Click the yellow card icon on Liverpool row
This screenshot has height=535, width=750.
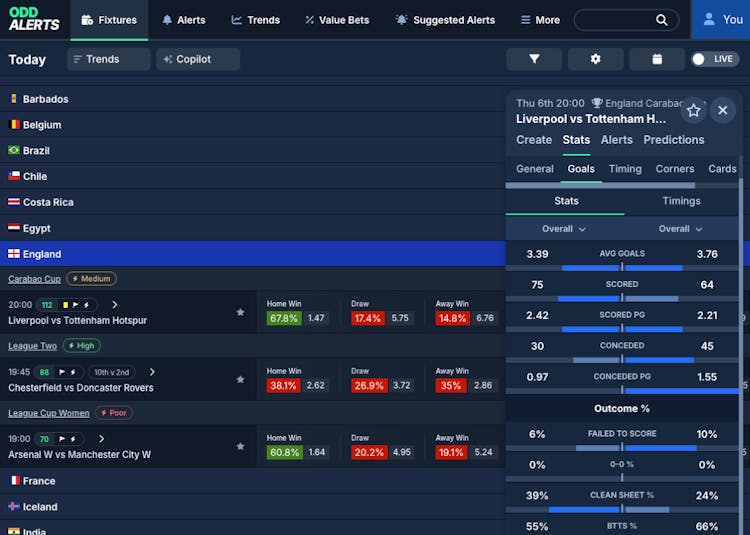point(66,305)
